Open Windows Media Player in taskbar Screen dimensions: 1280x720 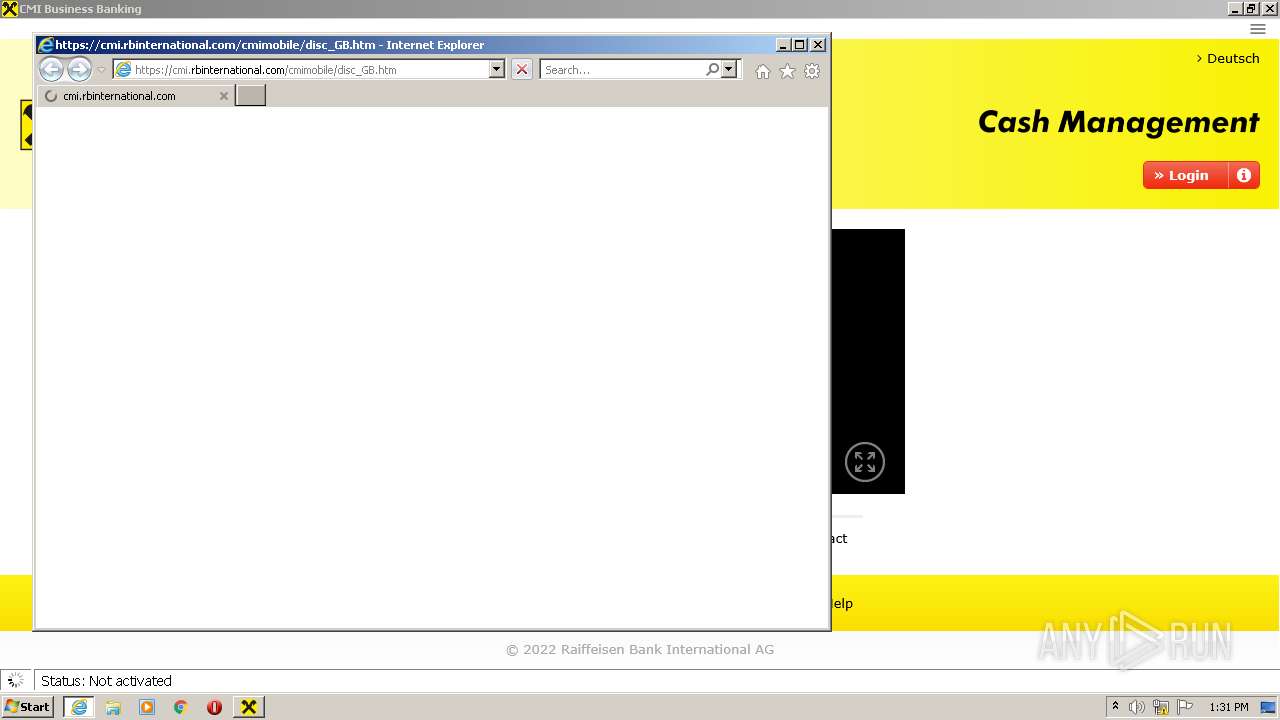coord(147,707)
